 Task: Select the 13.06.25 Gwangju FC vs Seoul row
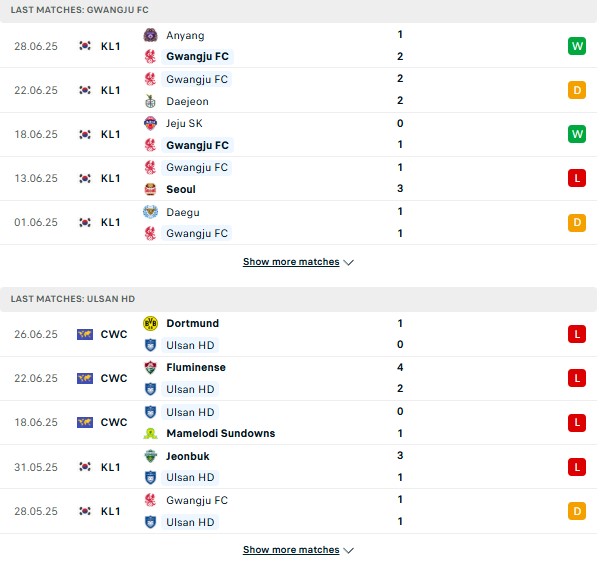pos(298,178)
